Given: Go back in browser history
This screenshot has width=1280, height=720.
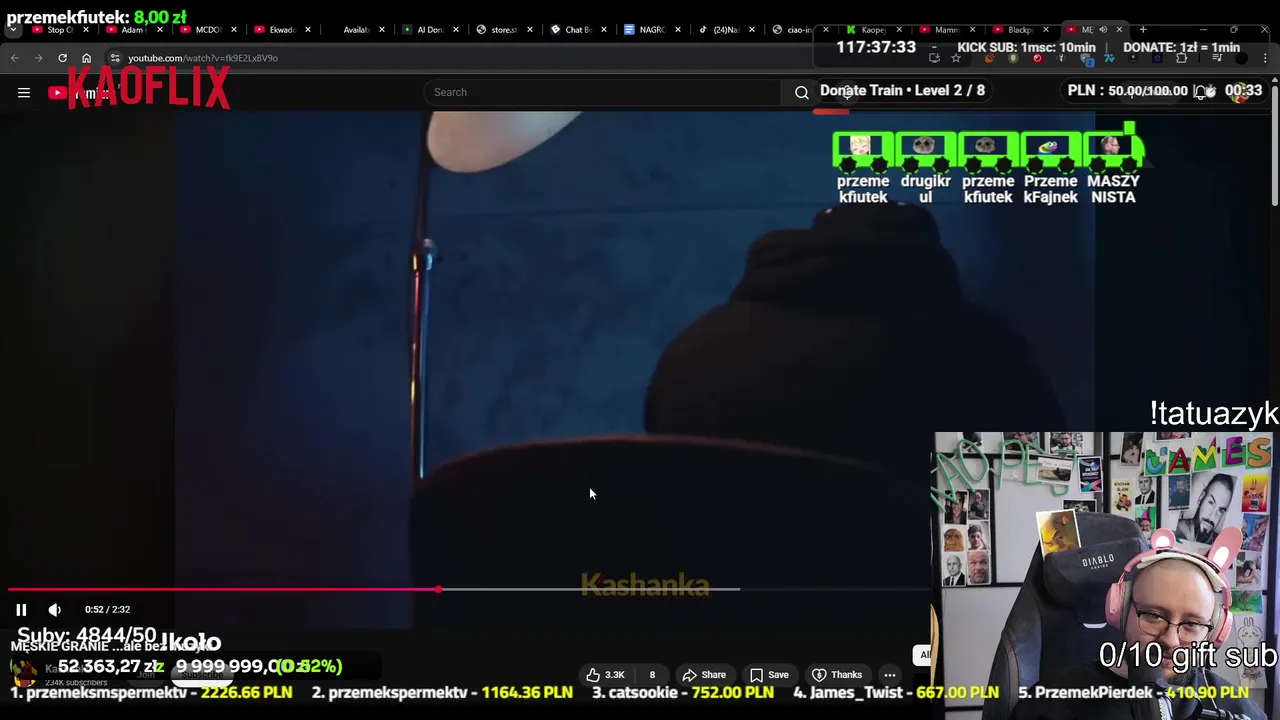Looking at the screenshot, I should pos(15,58).
